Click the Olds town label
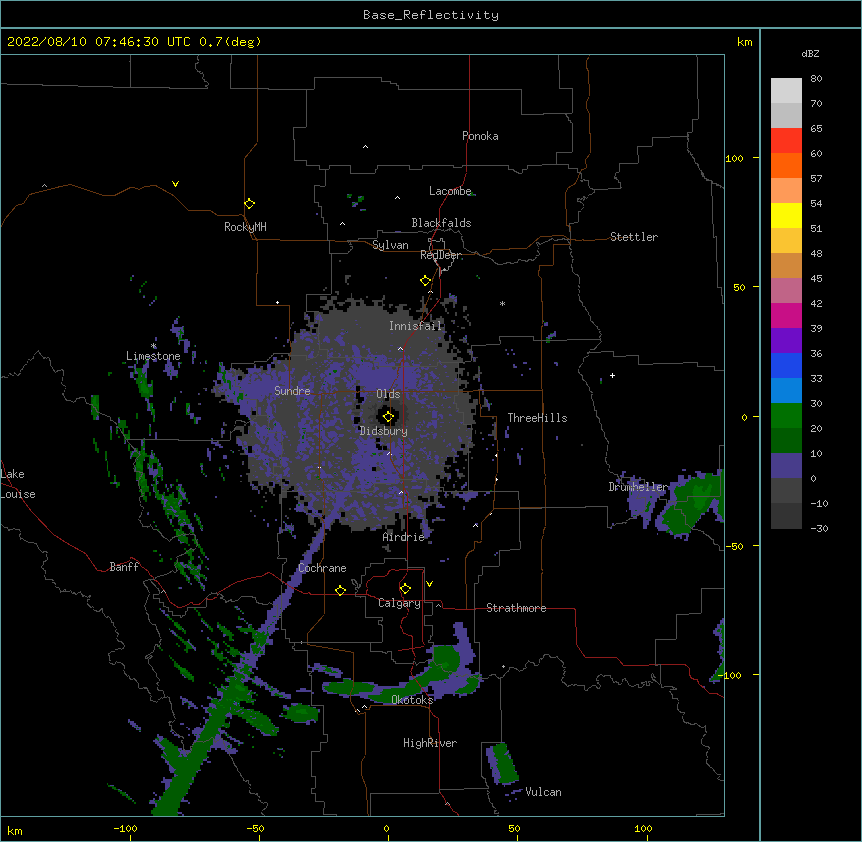 click(x=388, y=394)
